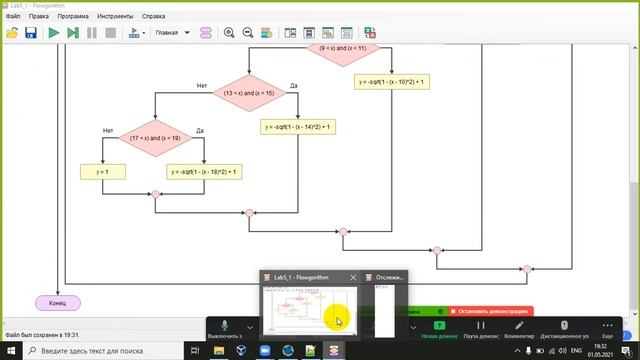Image resolution: width=640 pixels, height=360 pixels.
Task: Click the chart style icon
Action: click(267, 33)
